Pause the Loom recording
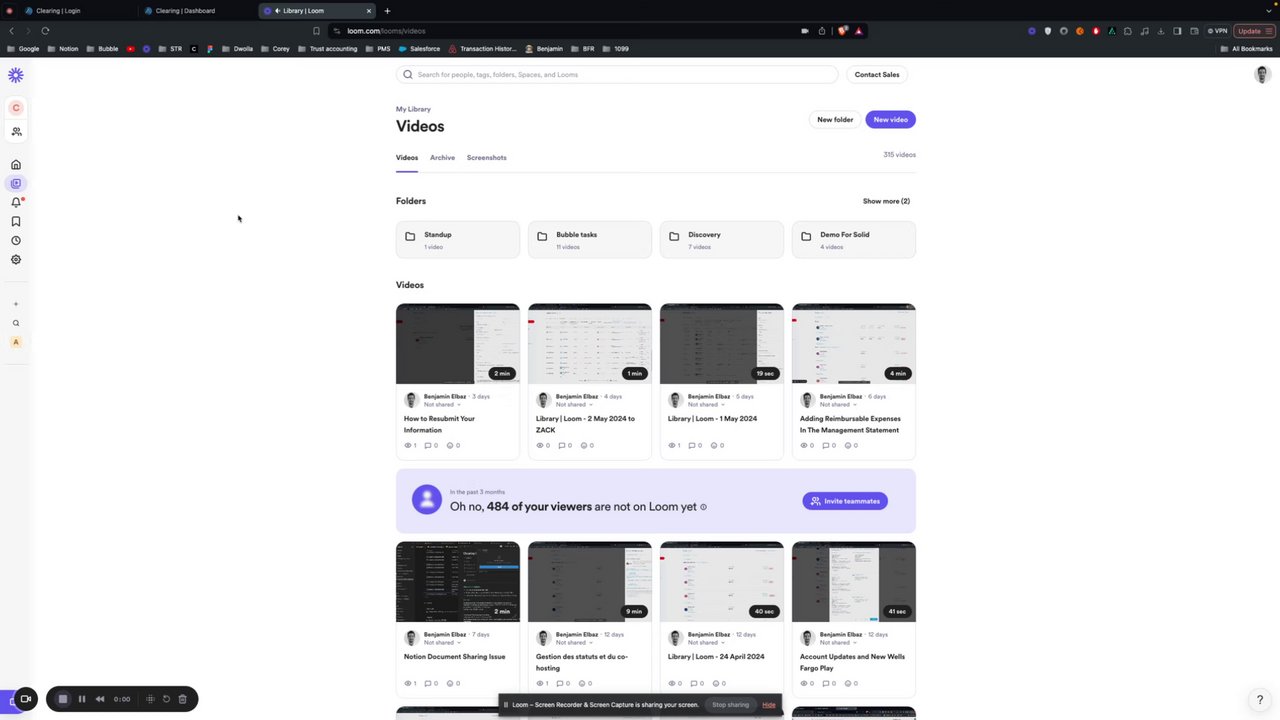Image resolution: width=1280 pixels, height=720 pixels. (82, 699)
